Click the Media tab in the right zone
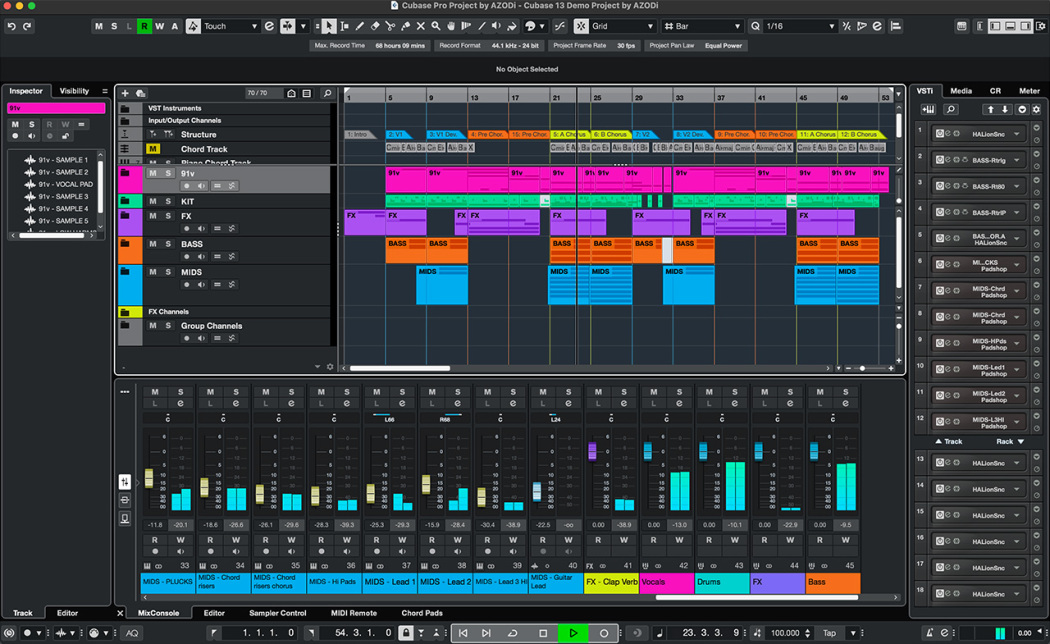This screenshot has width=1050, height=644. tap(961, 90)
